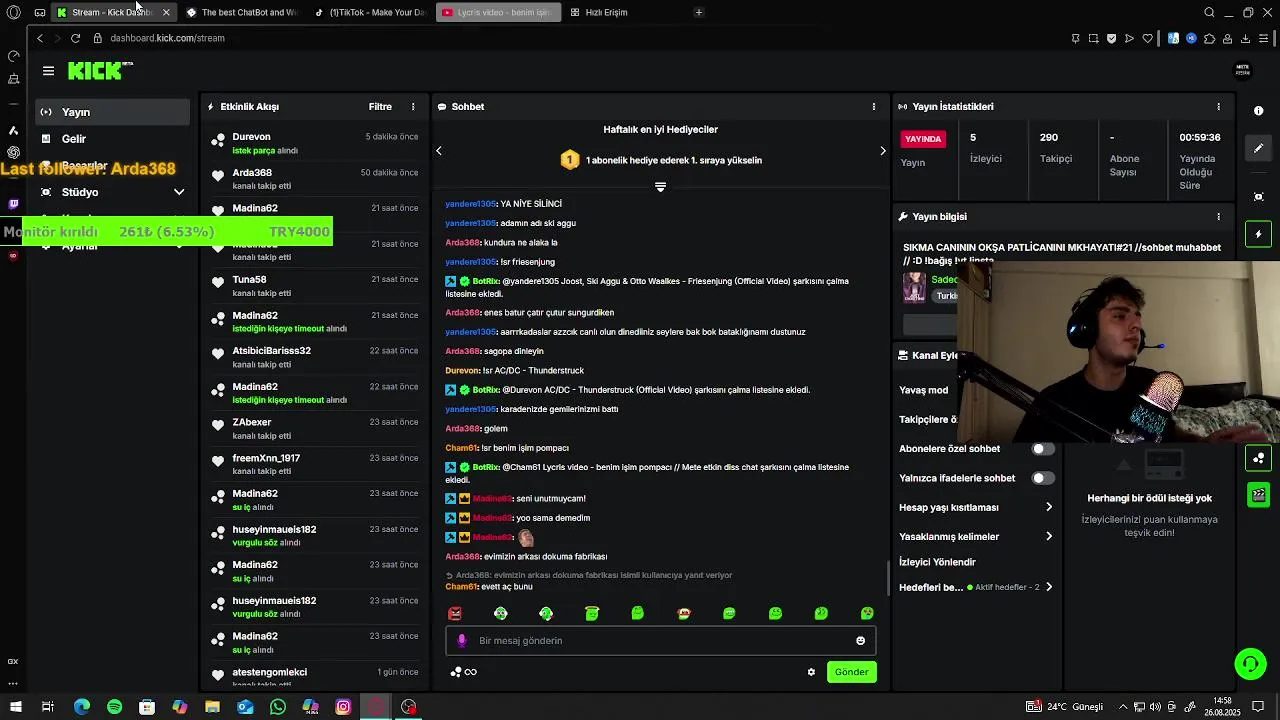Go back in browser history

coord(39,38)
